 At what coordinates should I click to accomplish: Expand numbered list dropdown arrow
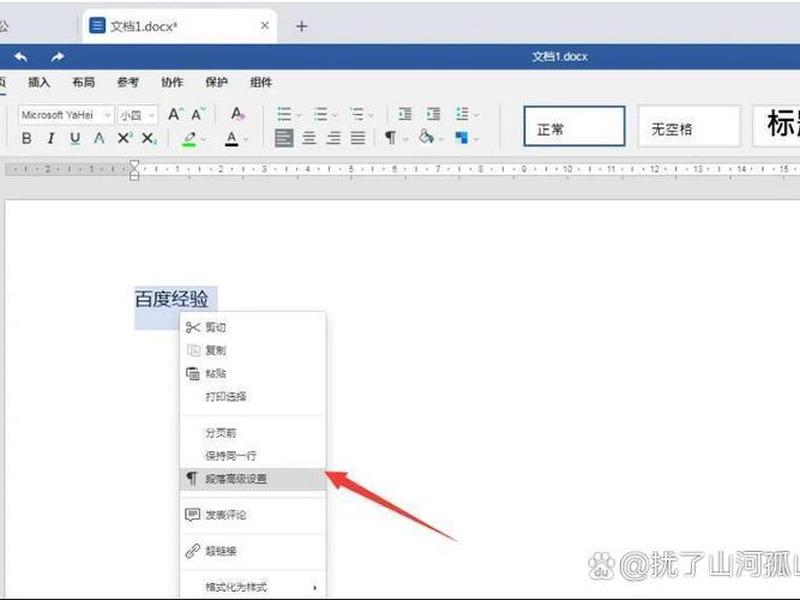click(335, 116)
